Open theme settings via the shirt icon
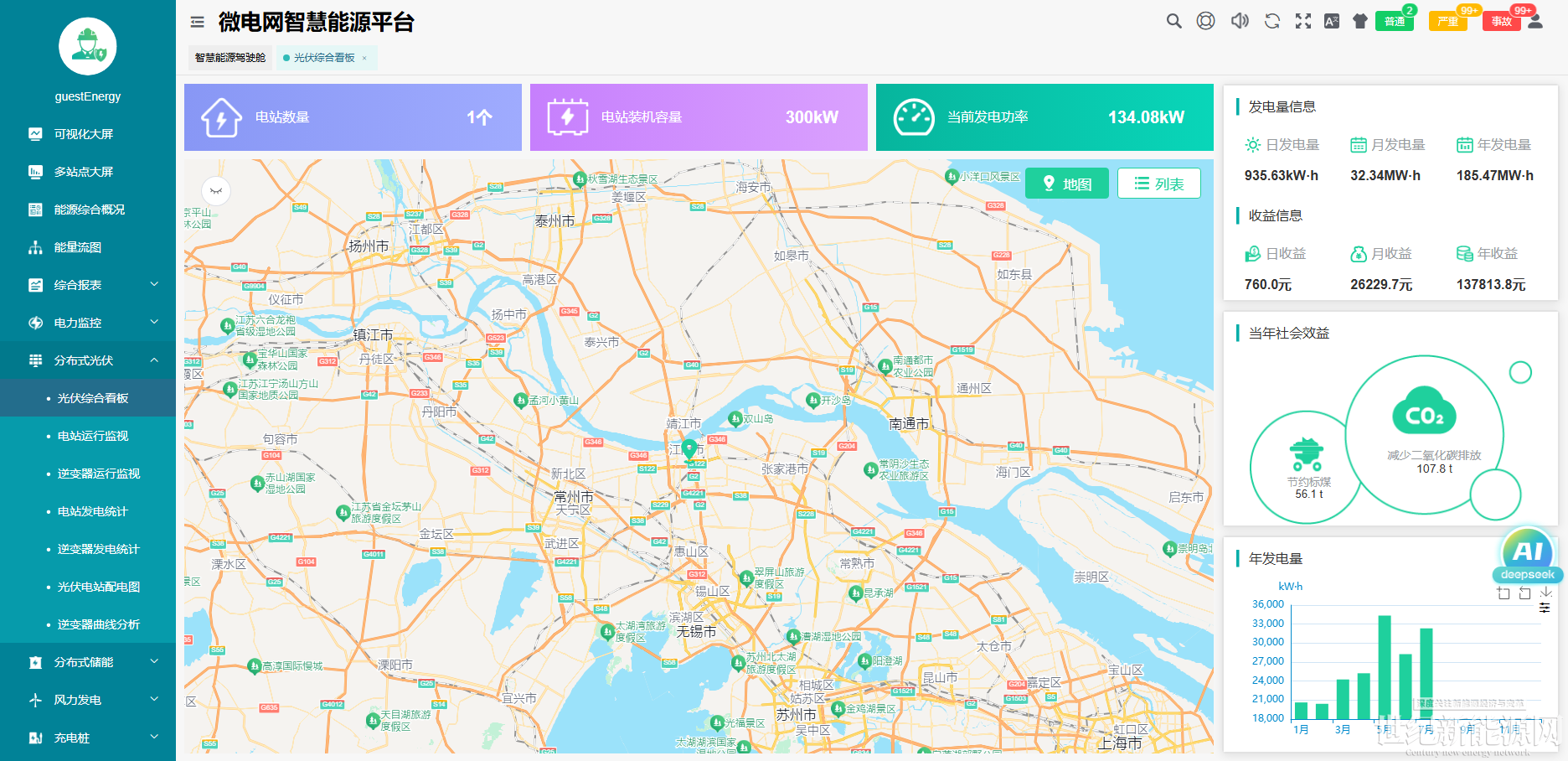 [1359, 21]
